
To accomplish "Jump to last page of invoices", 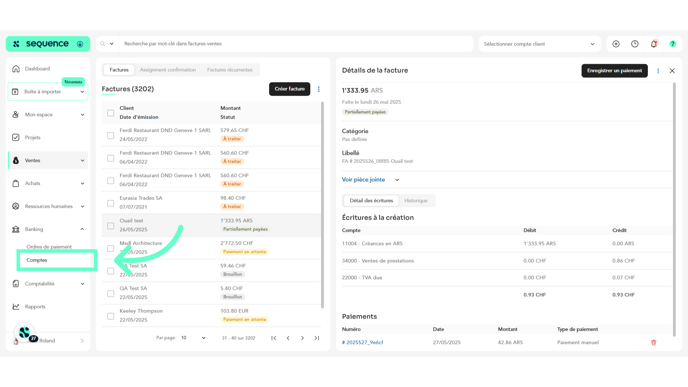I will 317,338.
